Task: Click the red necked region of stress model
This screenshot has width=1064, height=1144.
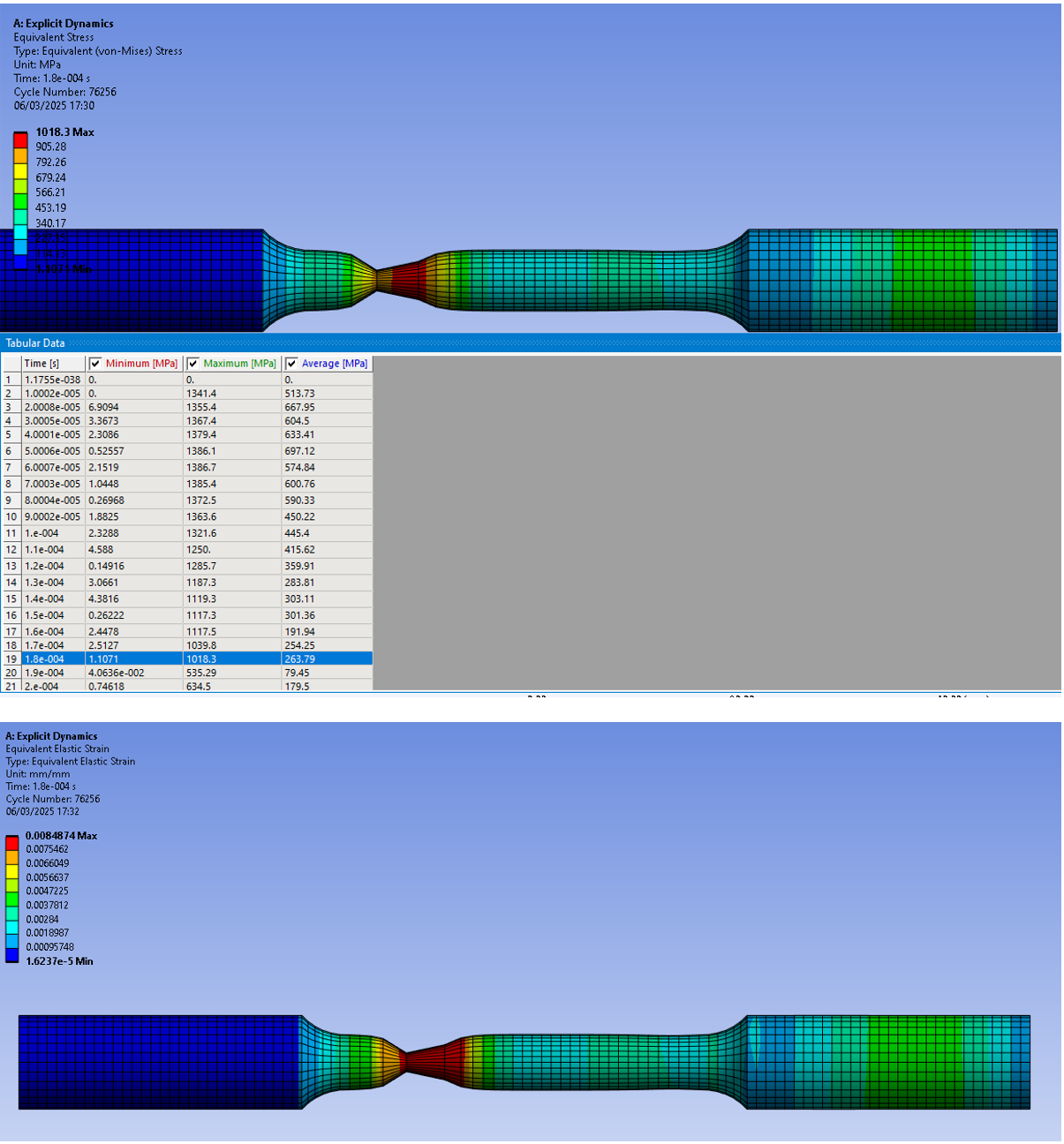Action: pyautogui.click(x=404, y=275)
